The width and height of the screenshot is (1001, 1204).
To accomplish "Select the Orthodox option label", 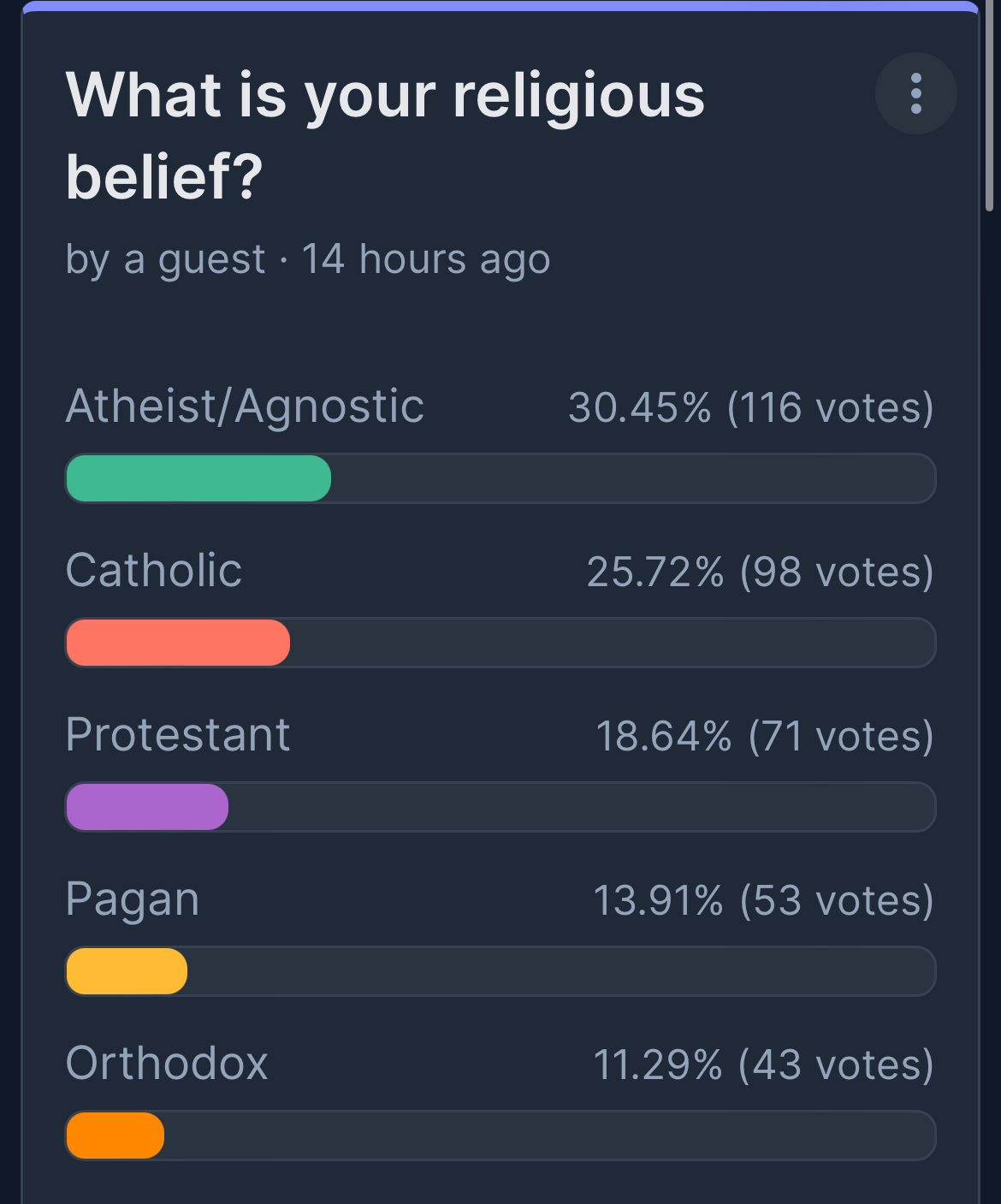I will pos(168,1064).
